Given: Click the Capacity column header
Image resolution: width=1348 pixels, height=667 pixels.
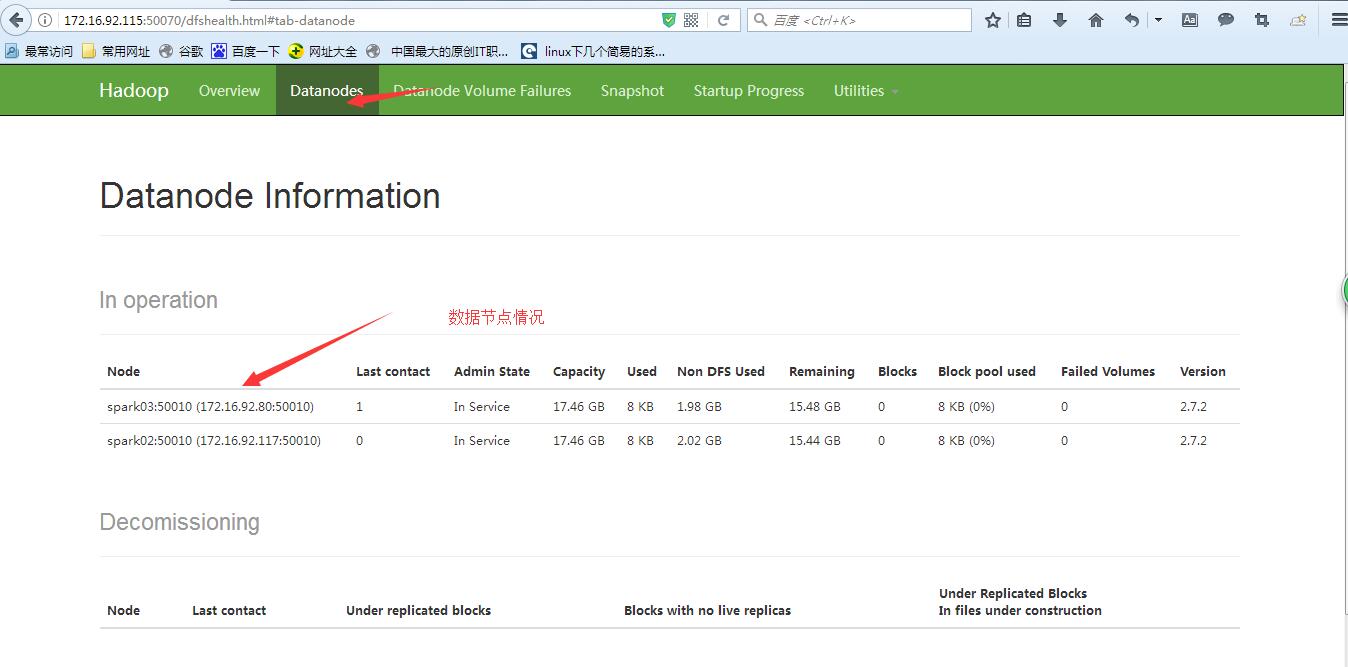Looking at the screenshot, I should coord(579,371).
